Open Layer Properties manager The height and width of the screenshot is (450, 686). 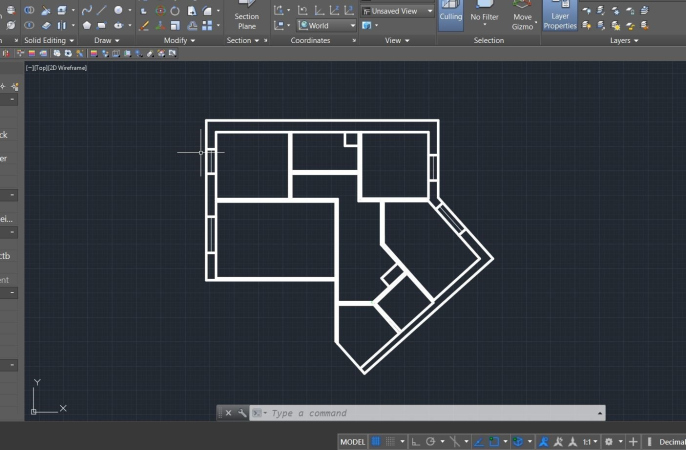pos(560,17)
